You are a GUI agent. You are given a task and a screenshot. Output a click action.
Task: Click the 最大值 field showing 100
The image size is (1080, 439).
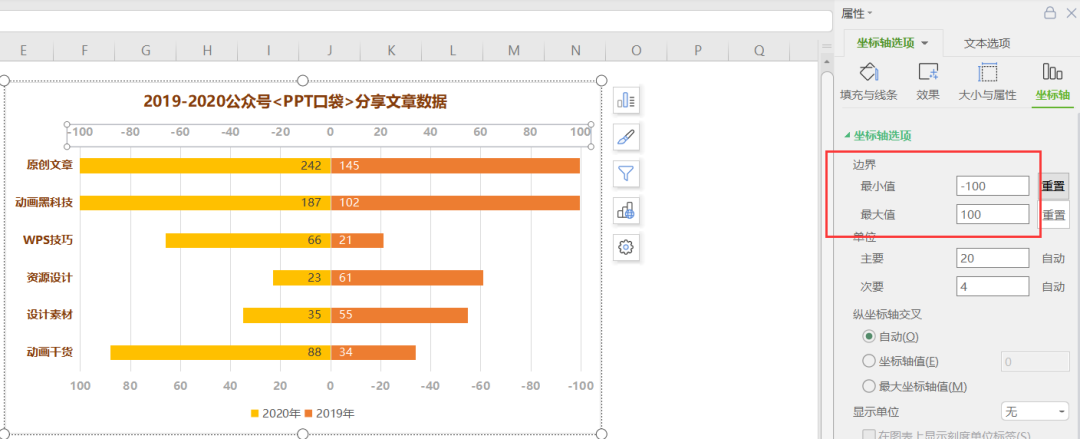coord(993,214)
